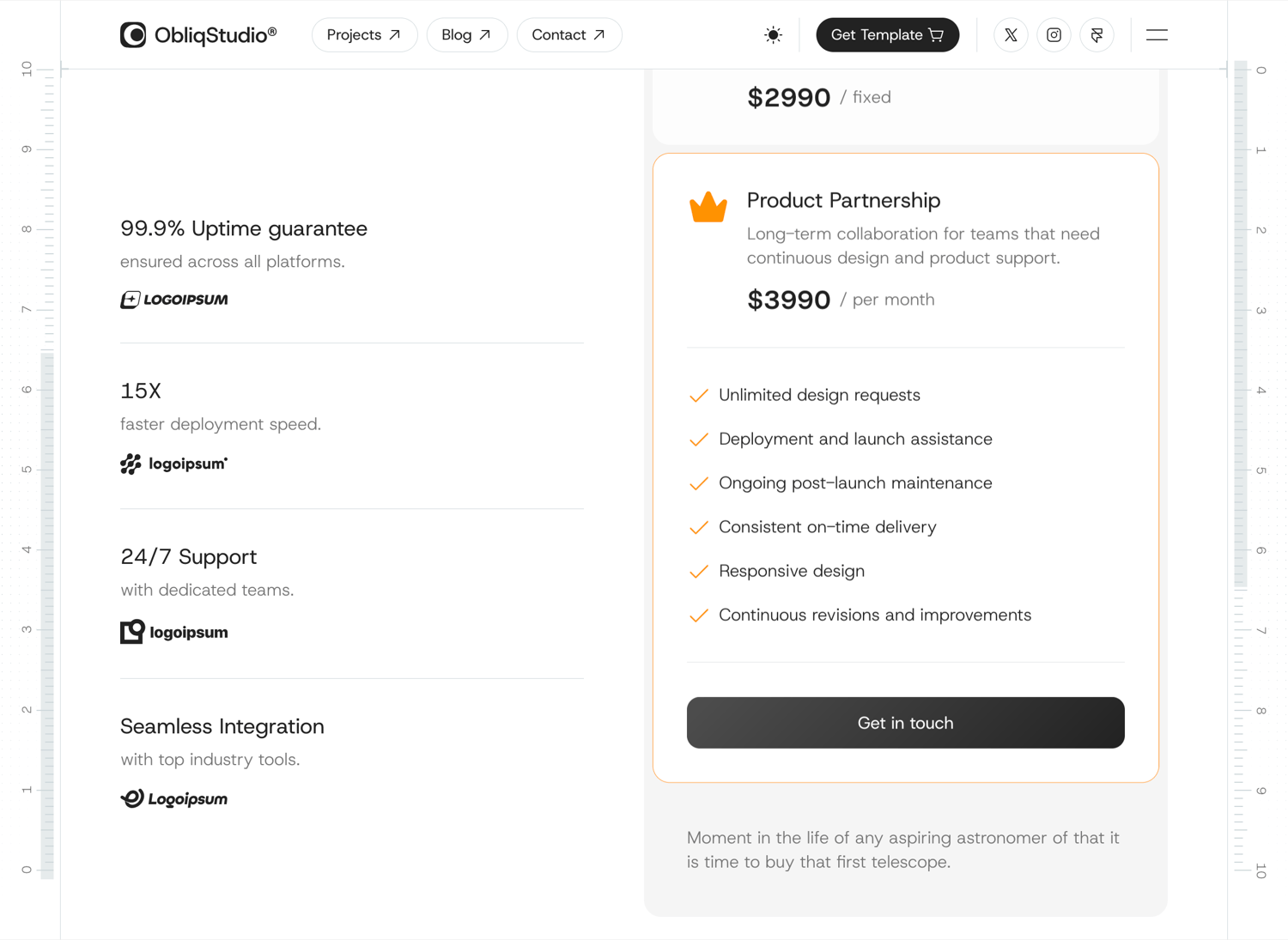
Task: Click the logoipsum logo under 15X
Action: (x=174, y=464)
